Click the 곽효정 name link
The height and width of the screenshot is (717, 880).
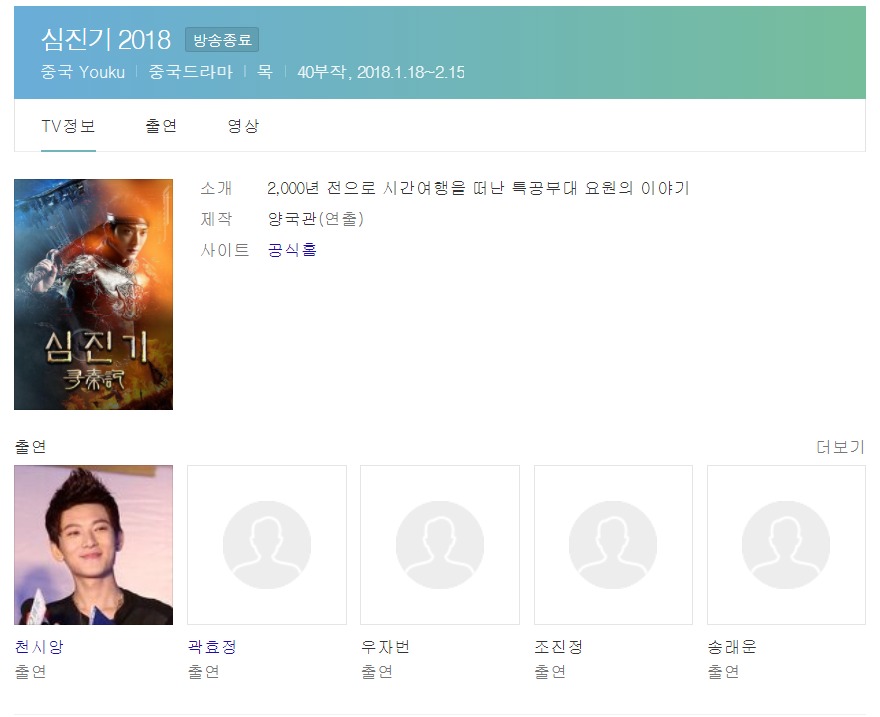[x=212, y=647]
